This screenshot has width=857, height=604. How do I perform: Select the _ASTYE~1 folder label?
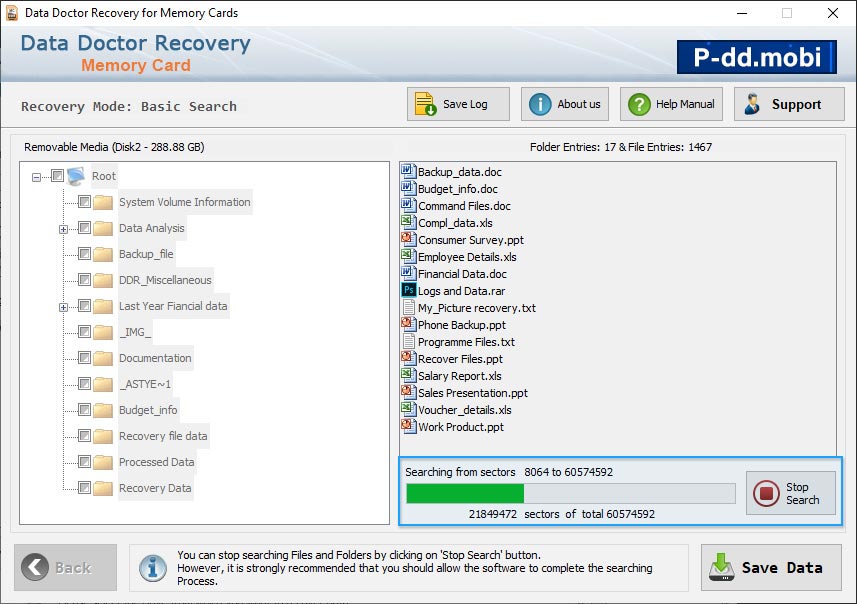pyautogui.click(x=145, y=384)
